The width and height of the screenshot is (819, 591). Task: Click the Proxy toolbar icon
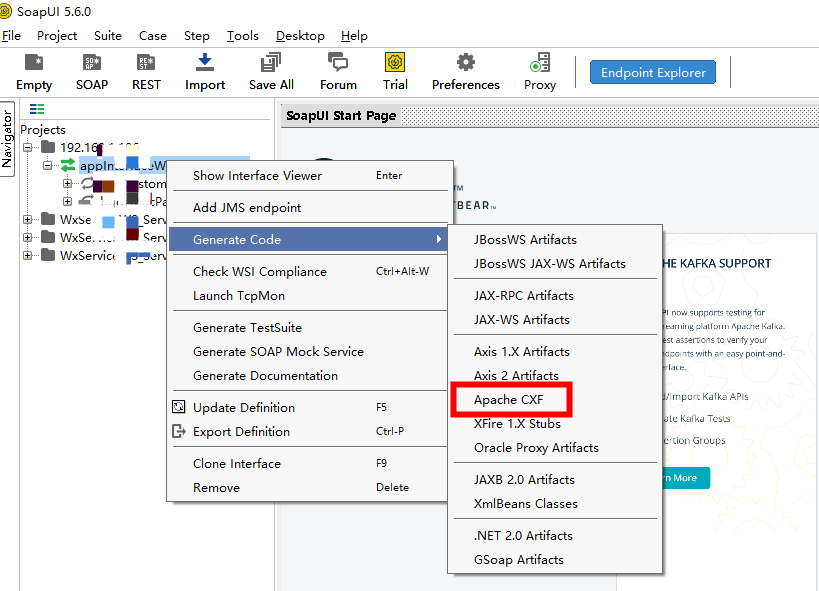pos(540,62)
